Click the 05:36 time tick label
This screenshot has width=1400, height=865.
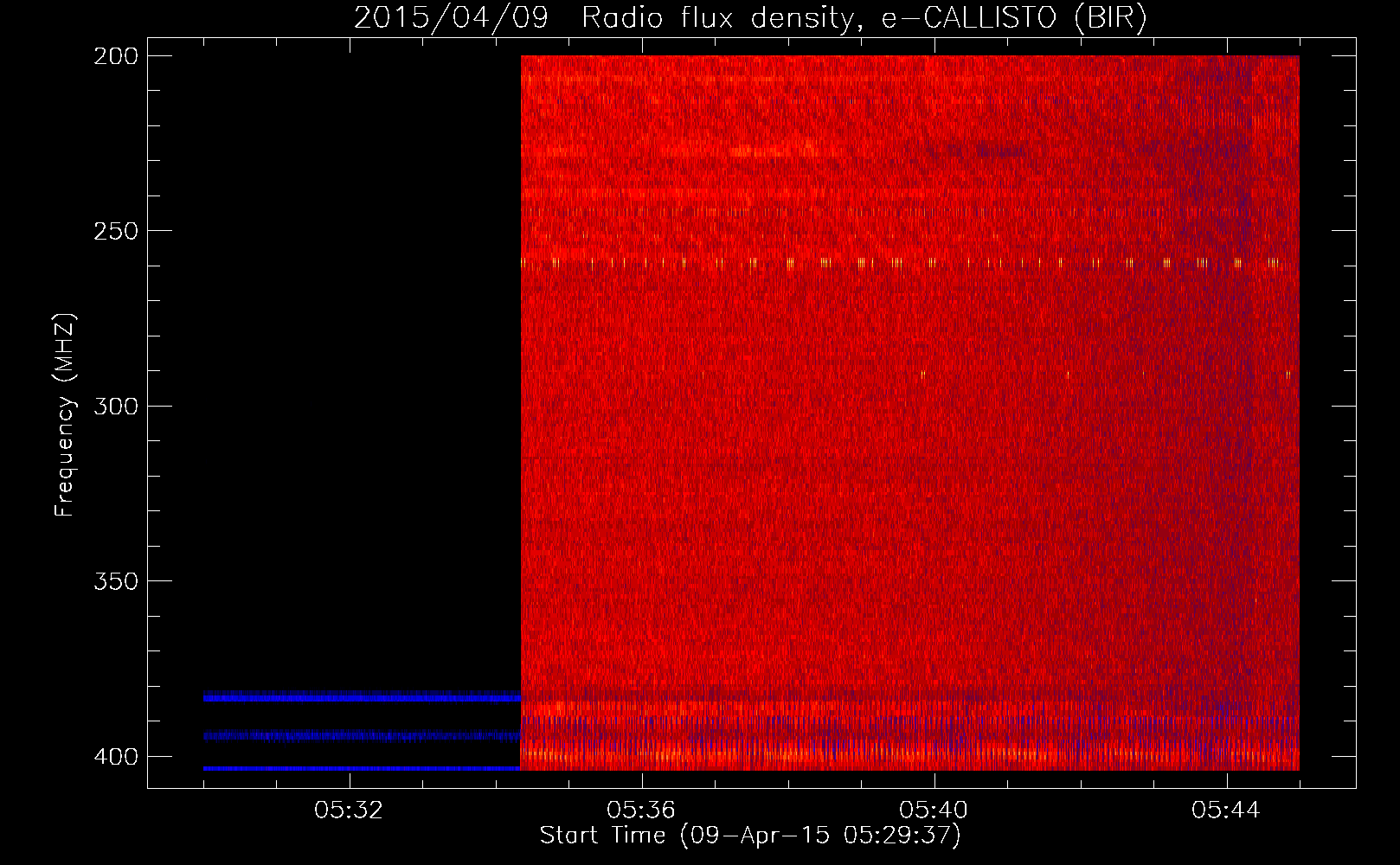pos(641,811)
